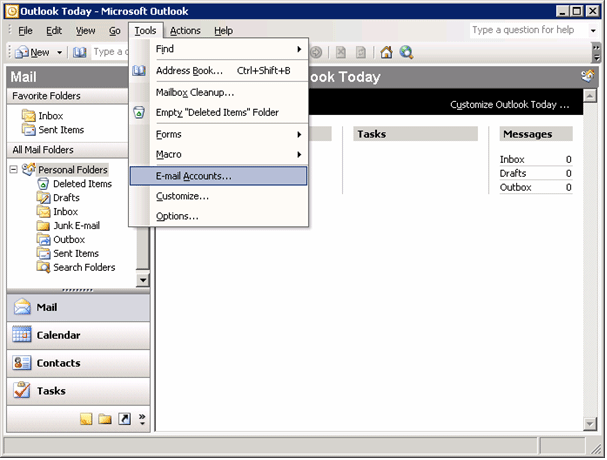Click the New mail message icon
The image size is (607, 460).
pos(22,52)
